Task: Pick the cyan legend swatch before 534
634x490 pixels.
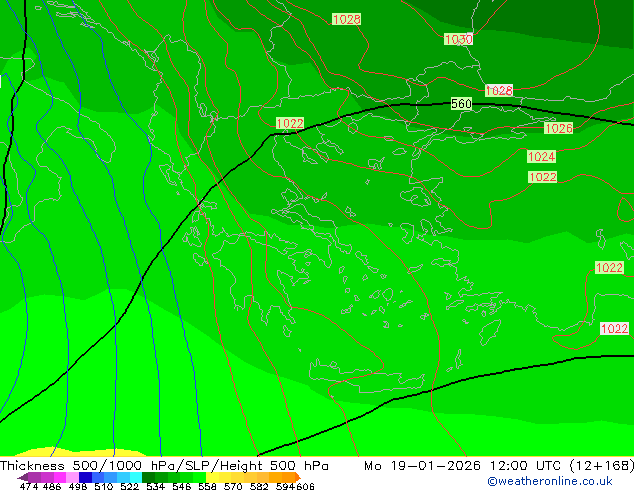Action: tap(136, 477)
